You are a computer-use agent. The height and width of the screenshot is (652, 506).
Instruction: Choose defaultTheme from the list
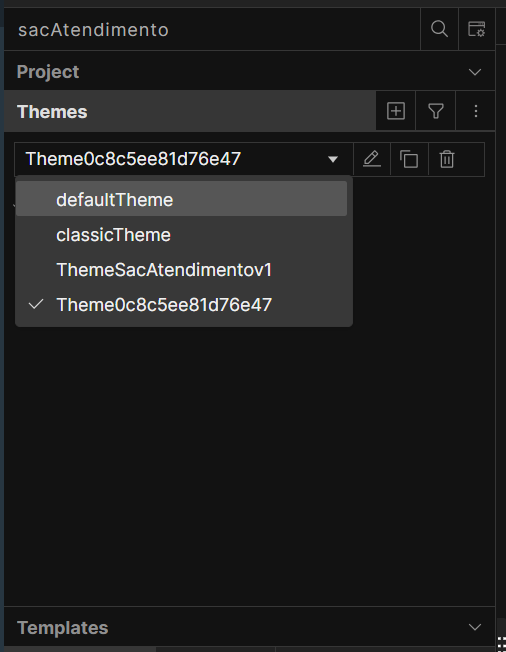pos(181,199)
